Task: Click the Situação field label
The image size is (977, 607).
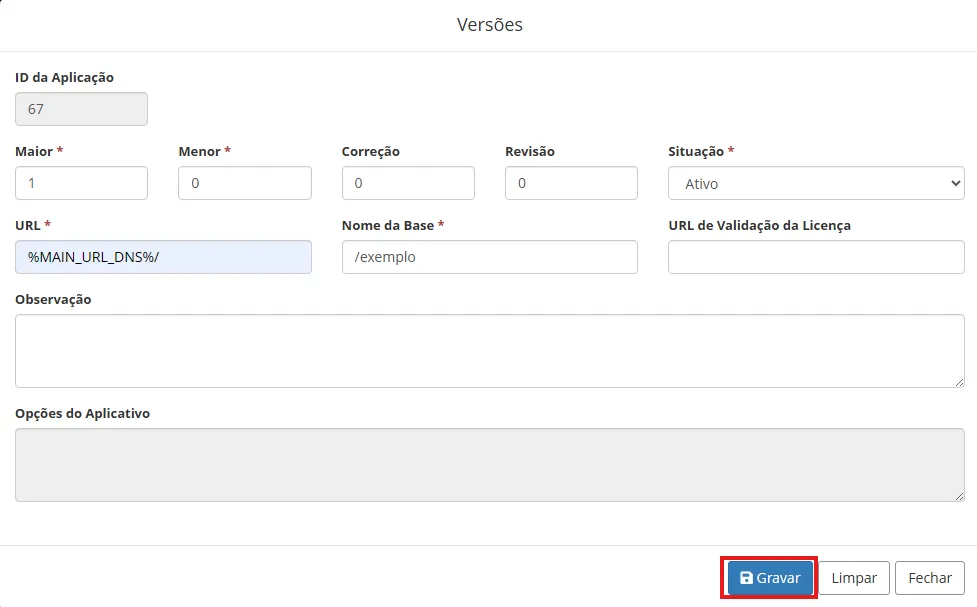Action: point(696,151)
